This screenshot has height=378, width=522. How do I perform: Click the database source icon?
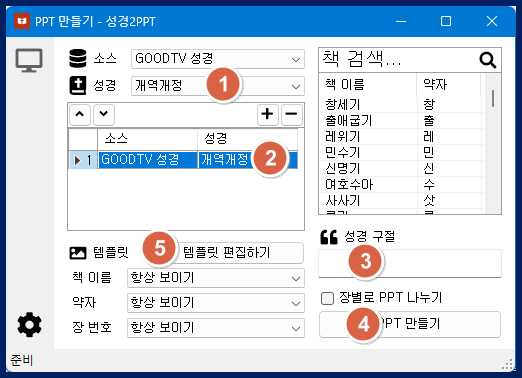(78, 59)
